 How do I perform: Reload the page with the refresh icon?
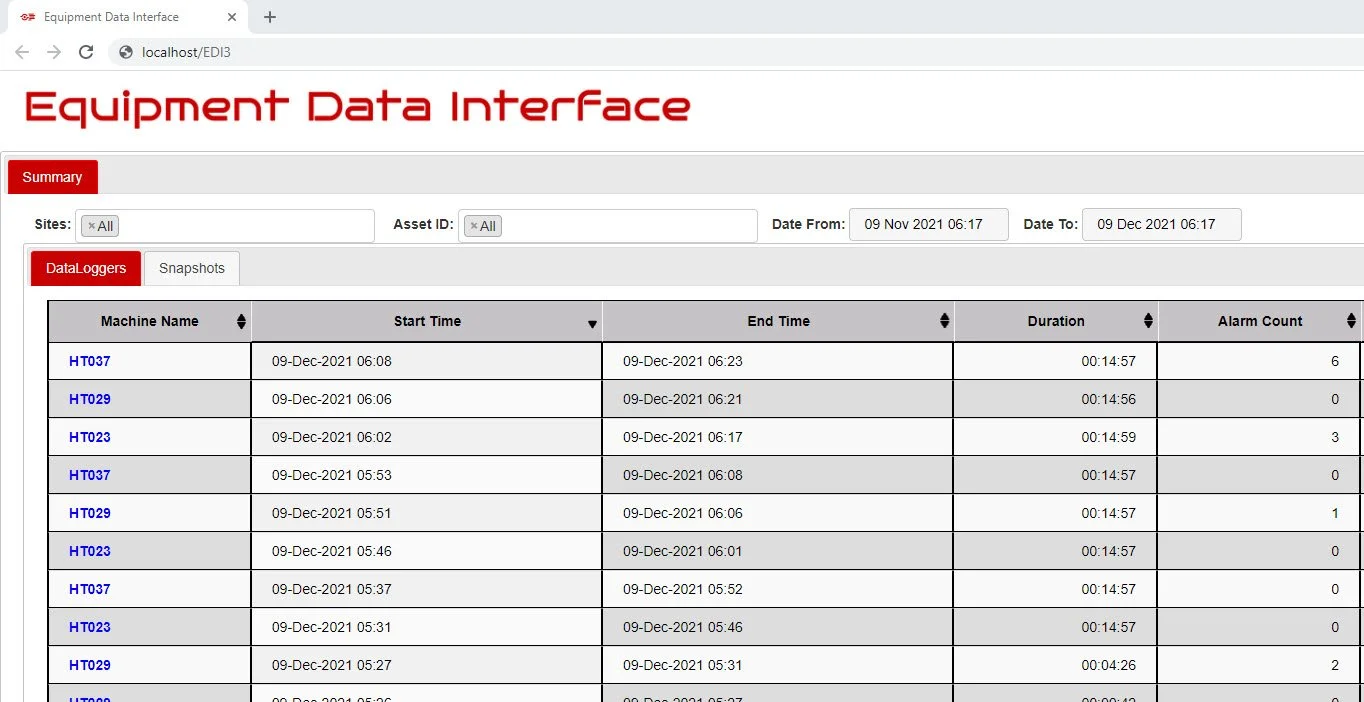pyautogui.click(x=86, y=52)
